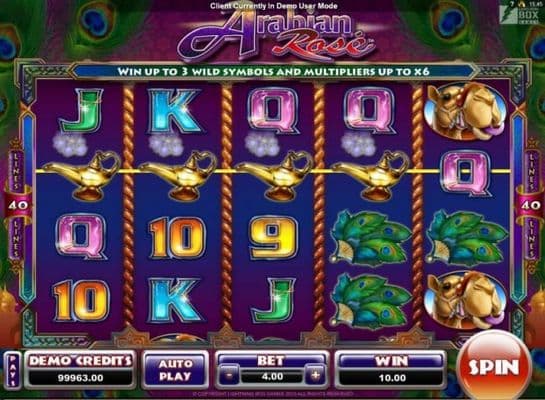Click the yellow 9 symbol
The image size is (545, 400).
(274, 237)
